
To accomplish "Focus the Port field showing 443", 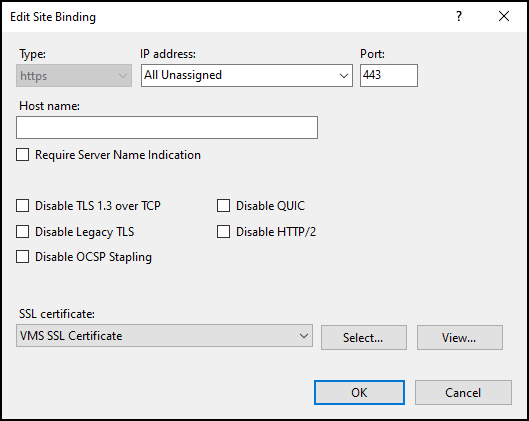I will tap(389, 76).
